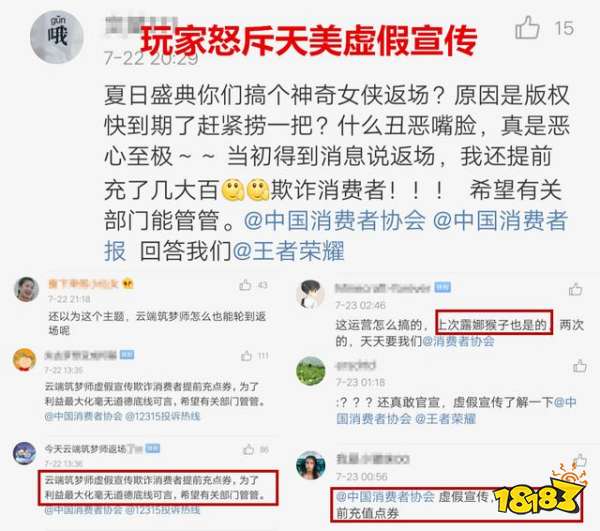The height and width of the screenshot is (531, 600).
Task: Open the avatar beside 今天云端筑梦师返场了
Action: (24, 453)
